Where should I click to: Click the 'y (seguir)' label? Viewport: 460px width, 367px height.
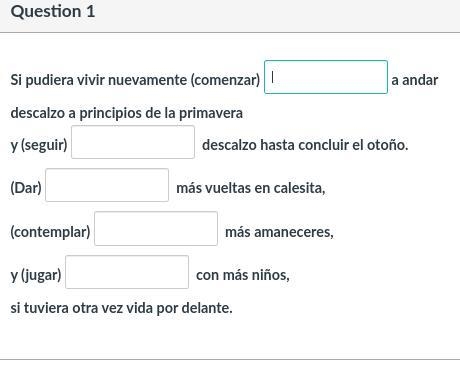(x=39, y=145)
